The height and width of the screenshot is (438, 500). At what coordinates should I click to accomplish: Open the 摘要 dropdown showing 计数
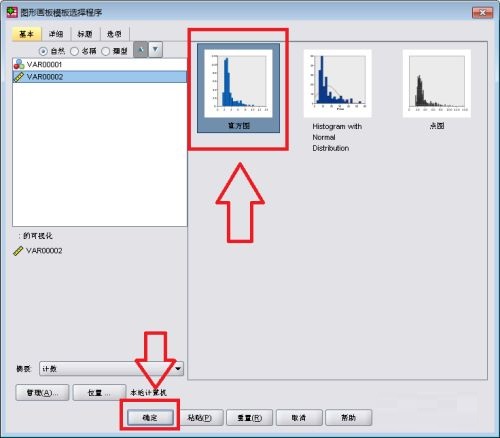coord(111,369)
